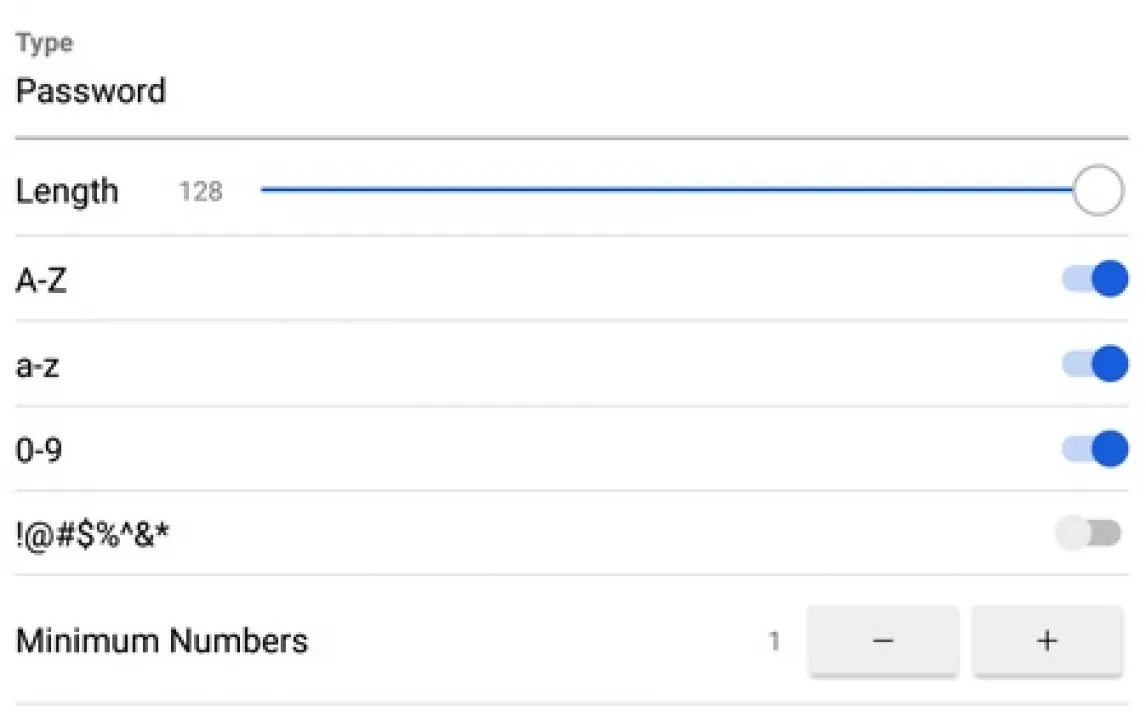Click the Length label text

67,191
